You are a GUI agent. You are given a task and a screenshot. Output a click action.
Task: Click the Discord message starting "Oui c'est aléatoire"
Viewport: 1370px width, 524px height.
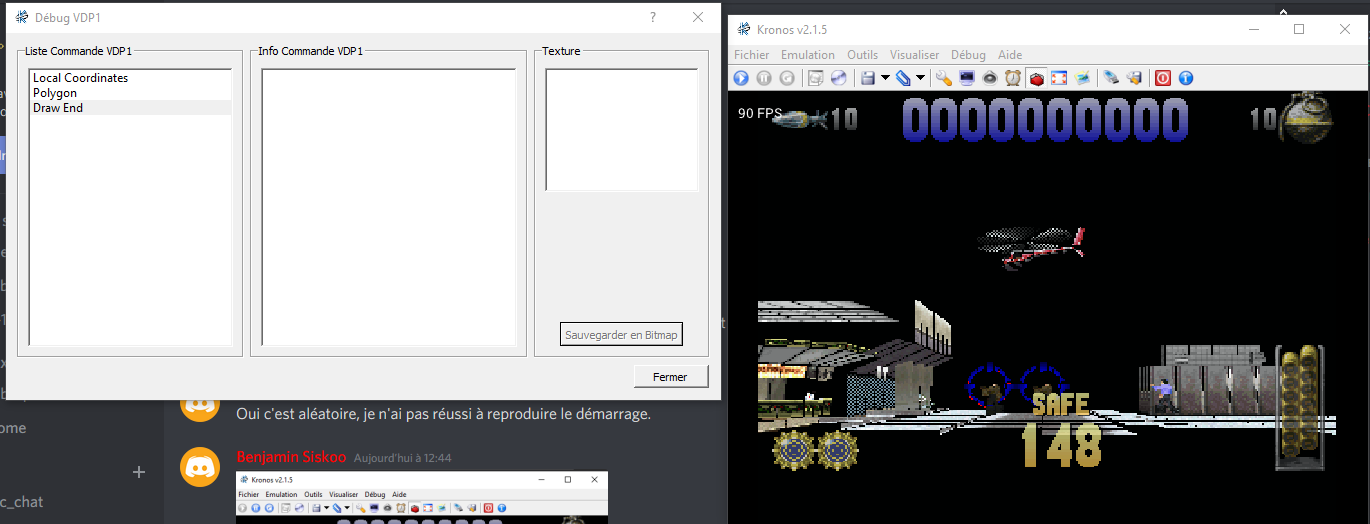pos(443,413)
